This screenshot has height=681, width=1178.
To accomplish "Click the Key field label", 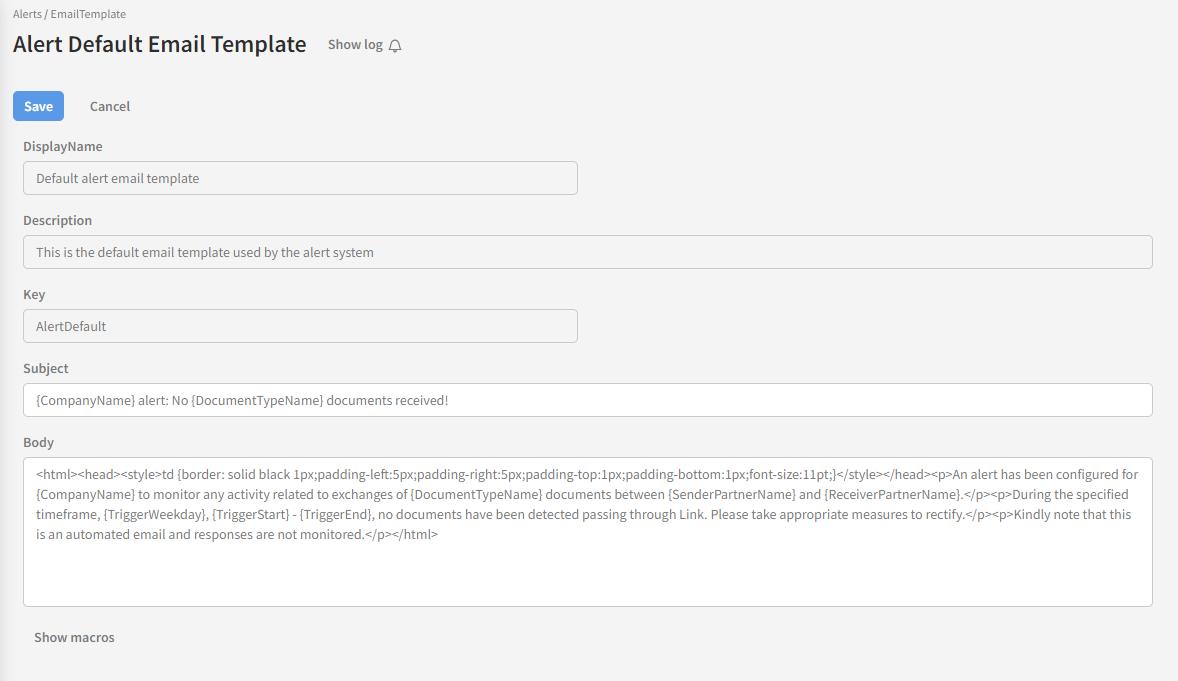I will click(x=34, y=294).
